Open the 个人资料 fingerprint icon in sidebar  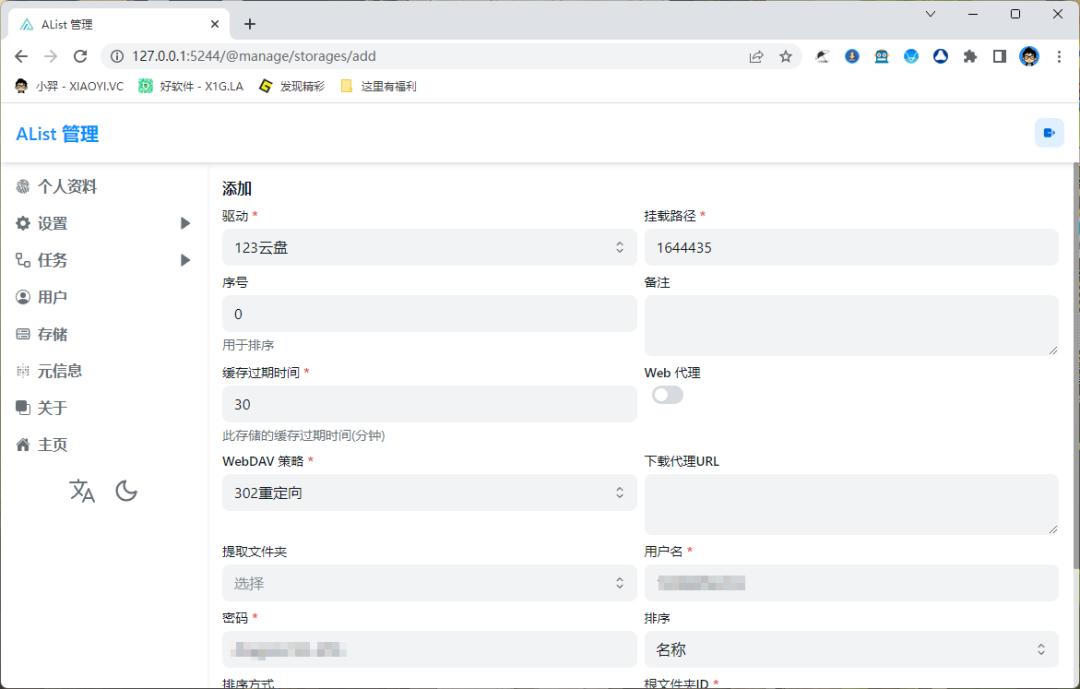tap(23, 186)
